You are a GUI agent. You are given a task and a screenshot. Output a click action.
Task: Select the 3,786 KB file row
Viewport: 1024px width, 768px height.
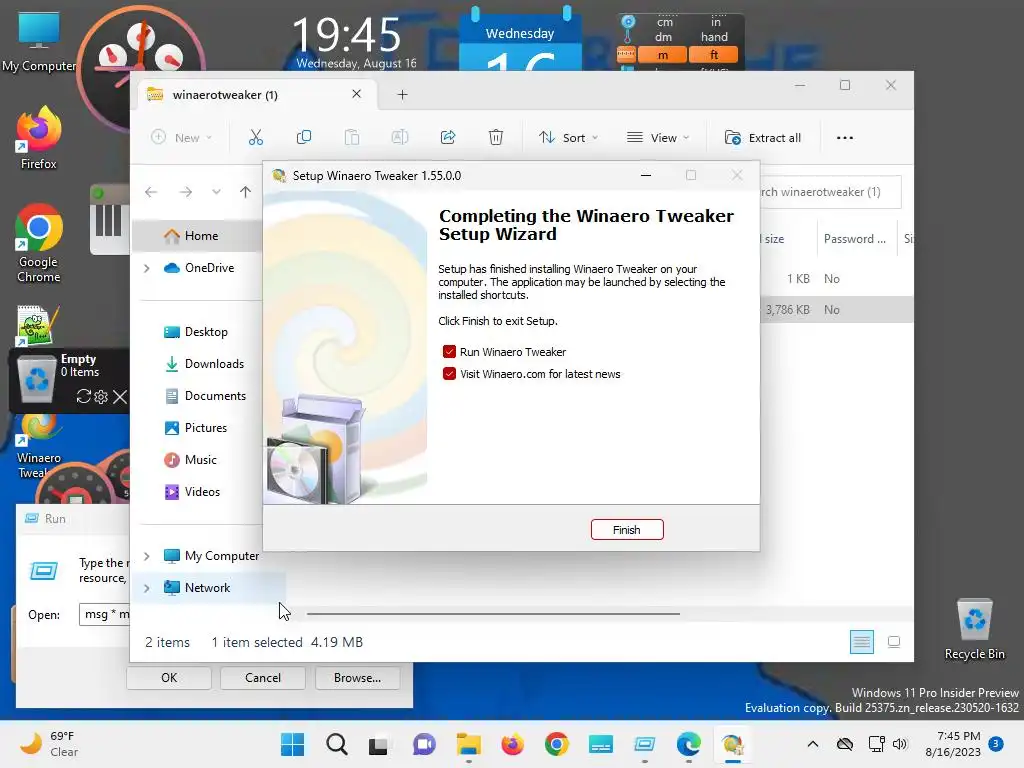coord(836,310)
